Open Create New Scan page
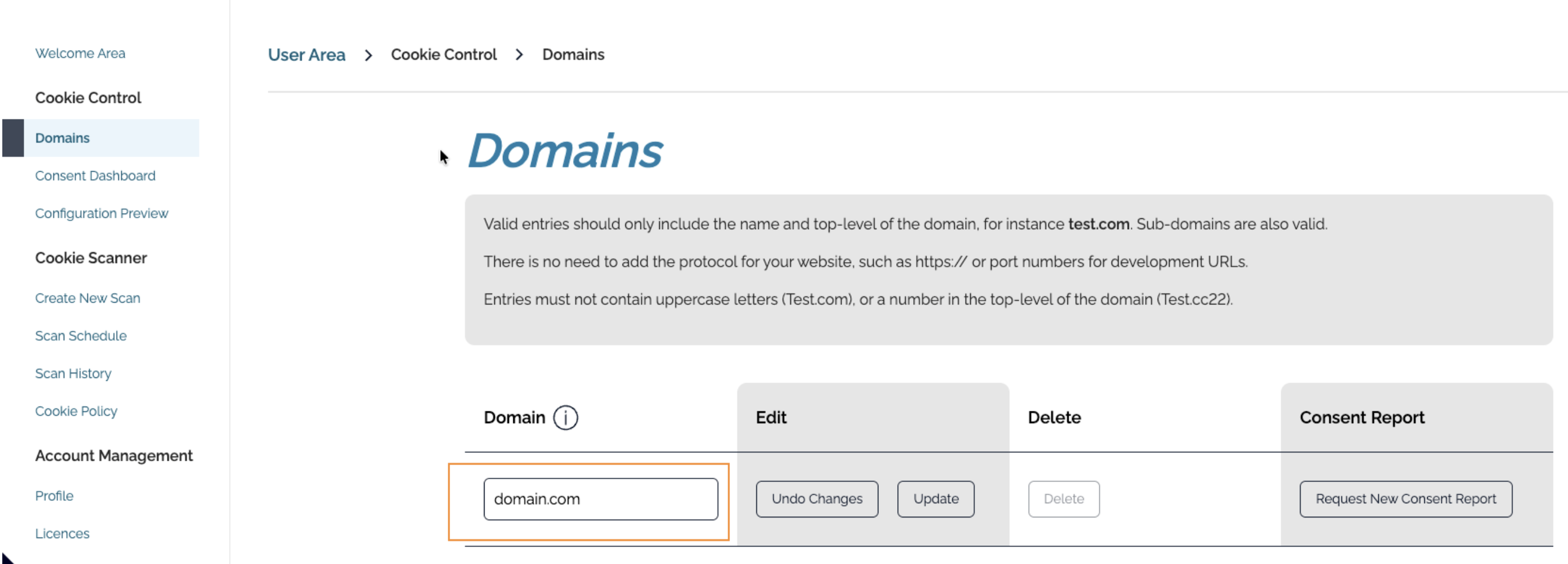 click(87, 298)
